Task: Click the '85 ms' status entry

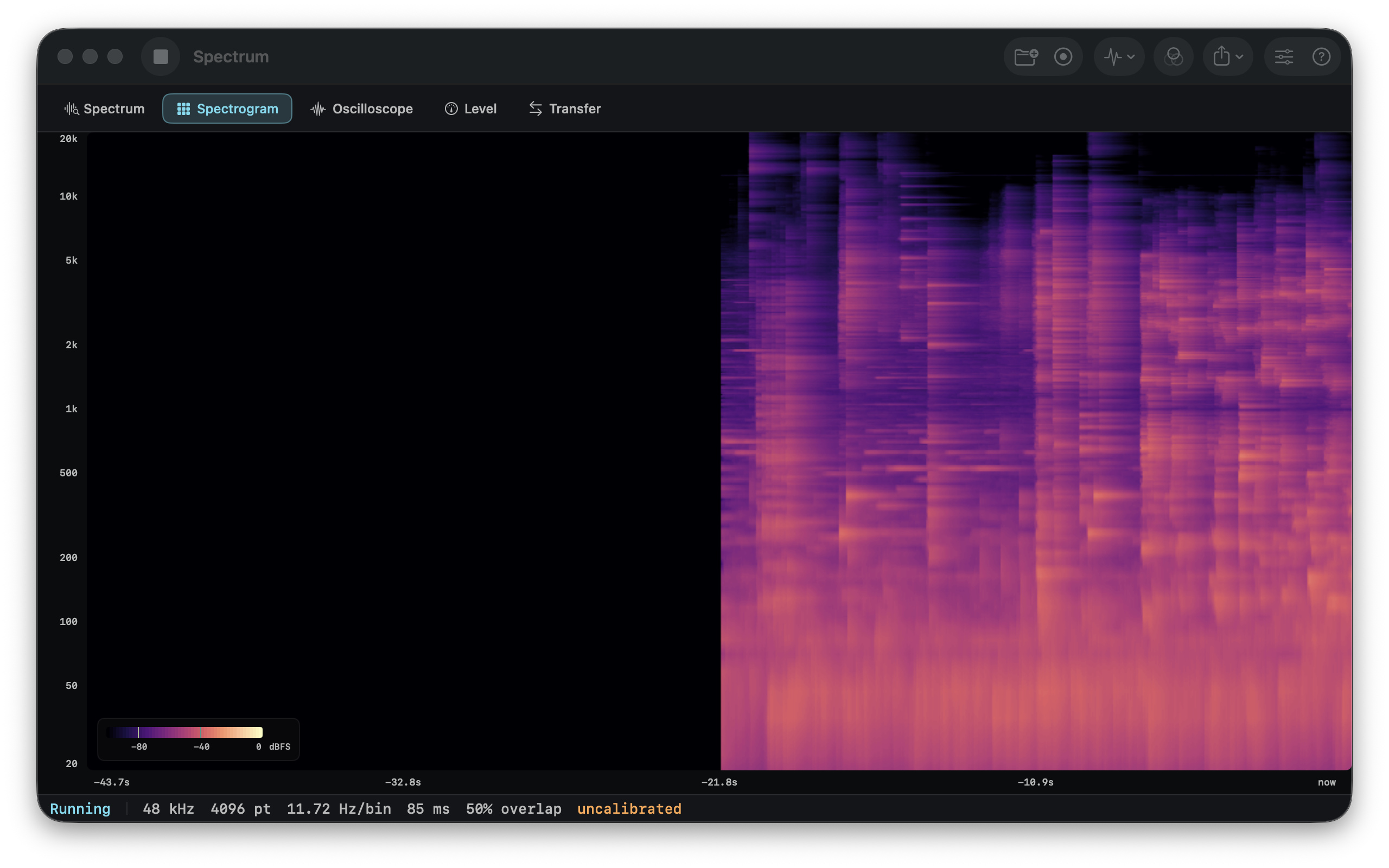Action: click(x=428, y=808)
